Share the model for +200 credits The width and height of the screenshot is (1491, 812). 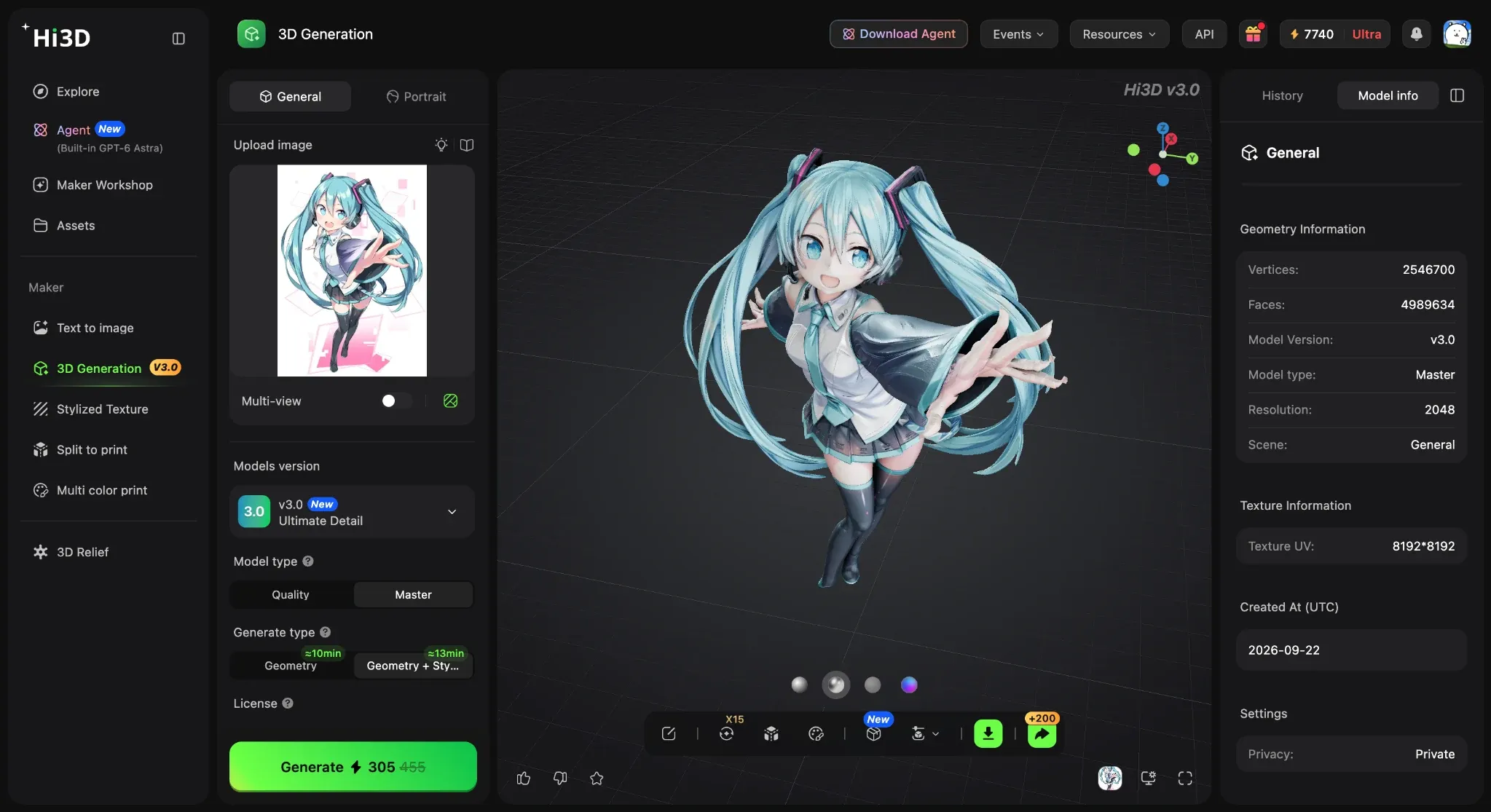(x=1042, y=733)
